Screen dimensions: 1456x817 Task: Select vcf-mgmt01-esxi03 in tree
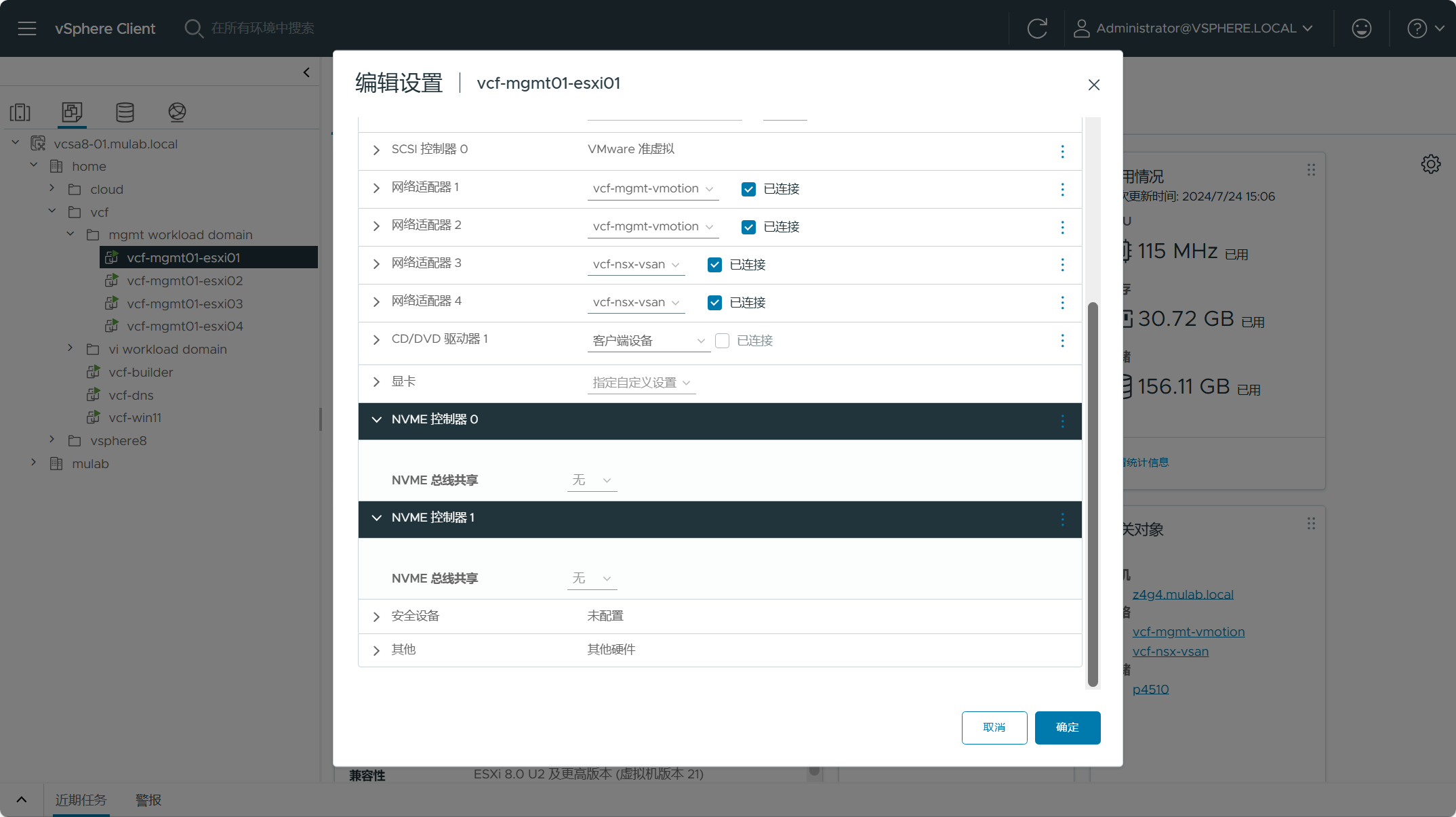click(184, 303)
